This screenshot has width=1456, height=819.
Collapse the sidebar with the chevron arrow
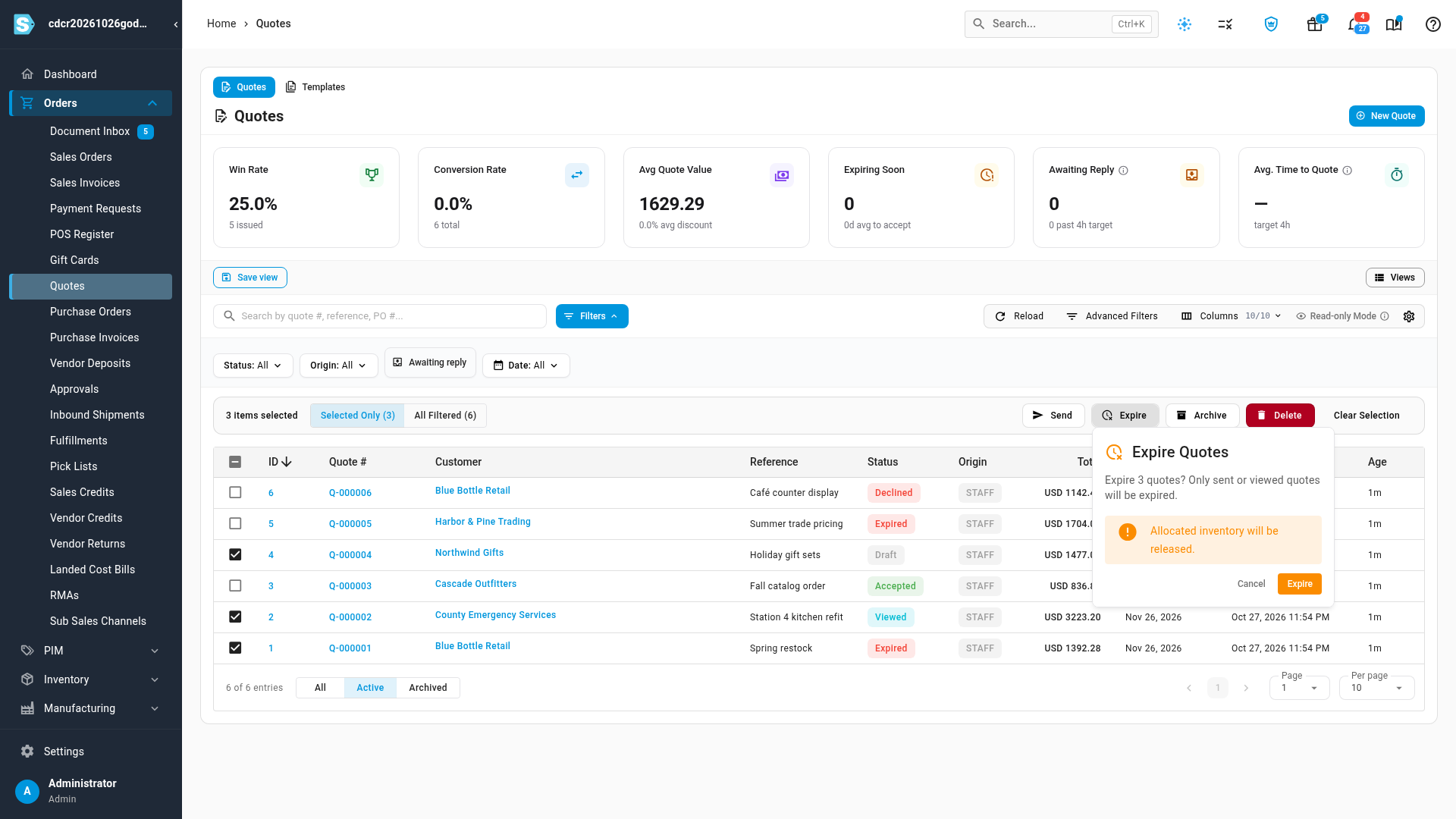tap(176, 24)
